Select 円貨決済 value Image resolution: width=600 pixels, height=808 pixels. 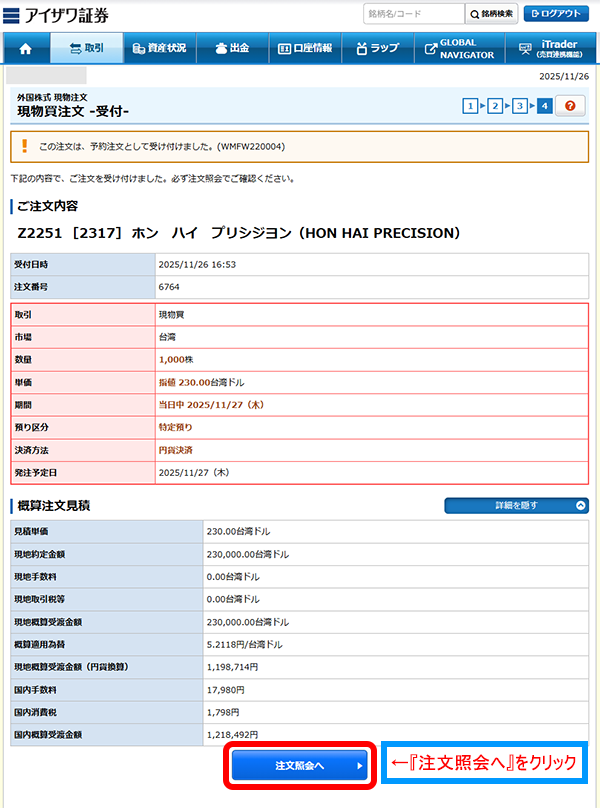(175, 450)
